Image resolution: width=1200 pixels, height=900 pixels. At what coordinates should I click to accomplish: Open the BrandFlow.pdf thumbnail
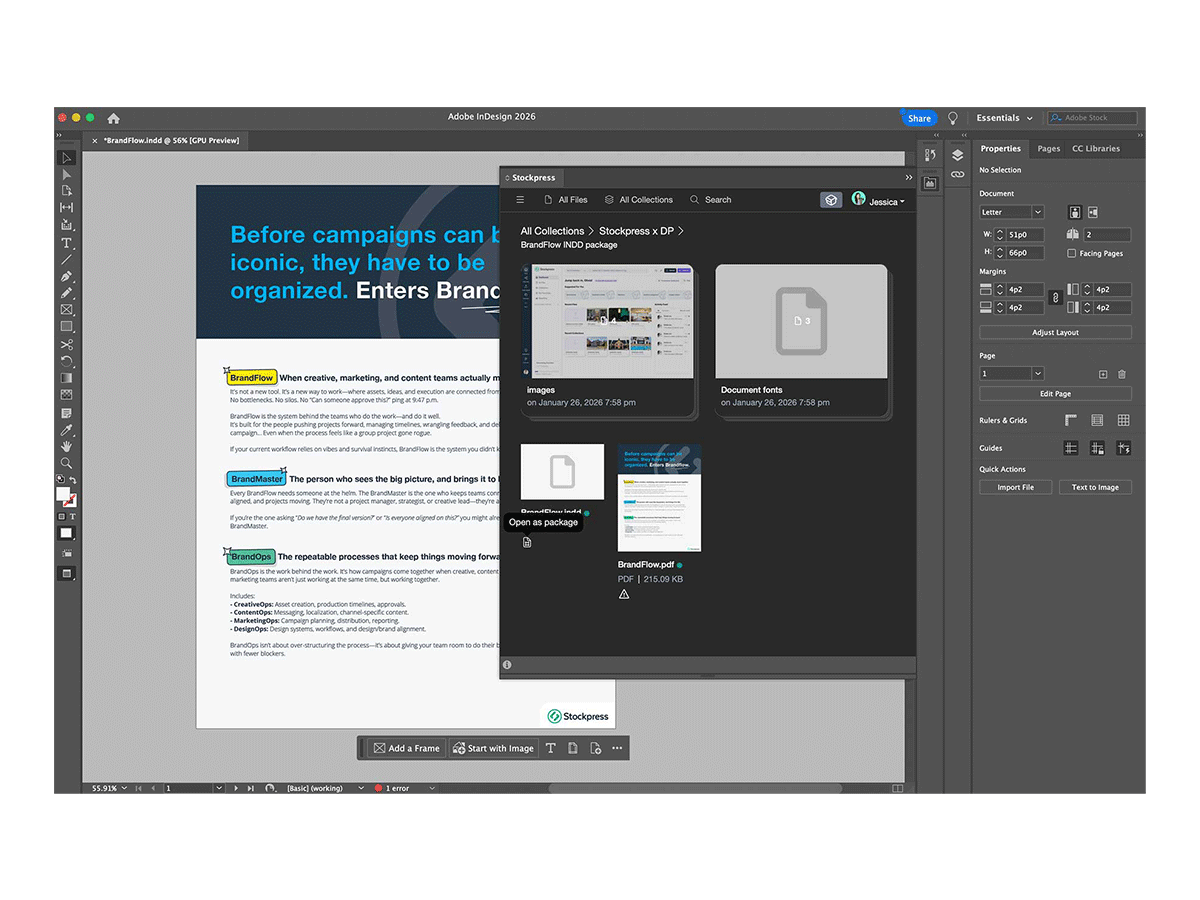coord(659,497)
